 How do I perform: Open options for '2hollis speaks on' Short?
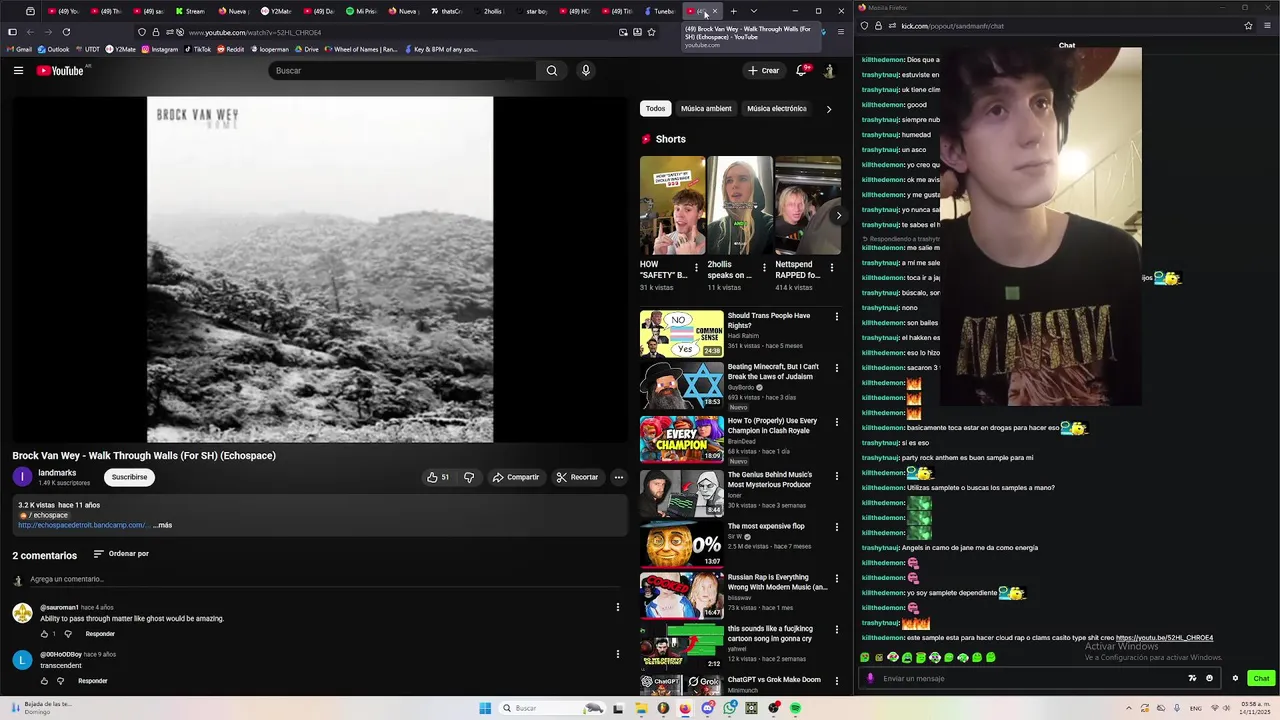[764, 267]
